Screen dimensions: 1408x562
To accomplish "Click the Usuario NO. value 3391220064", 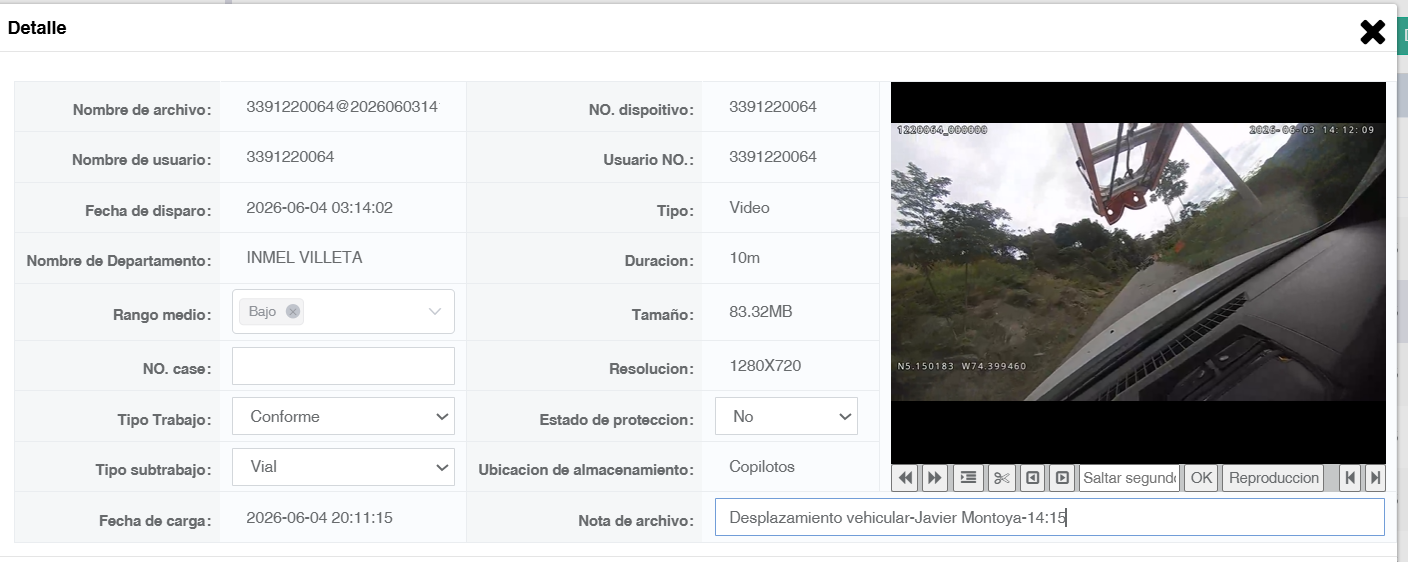I will 773,157.
